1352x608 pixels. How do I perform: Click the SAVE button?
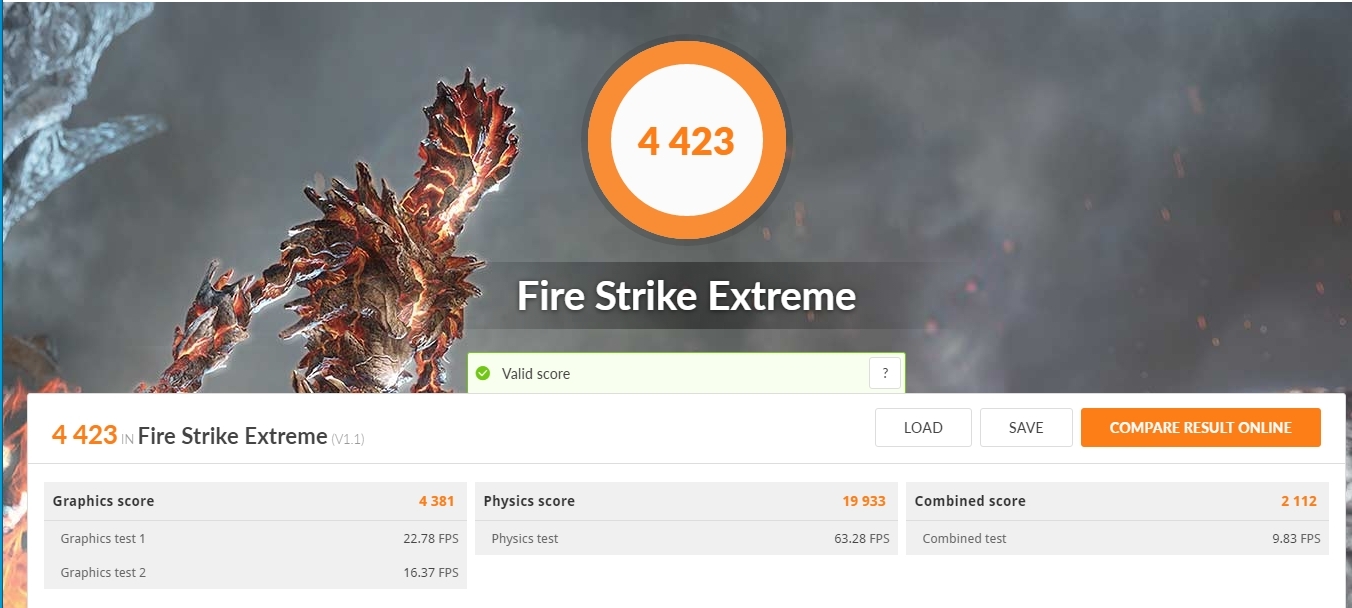1026,427
